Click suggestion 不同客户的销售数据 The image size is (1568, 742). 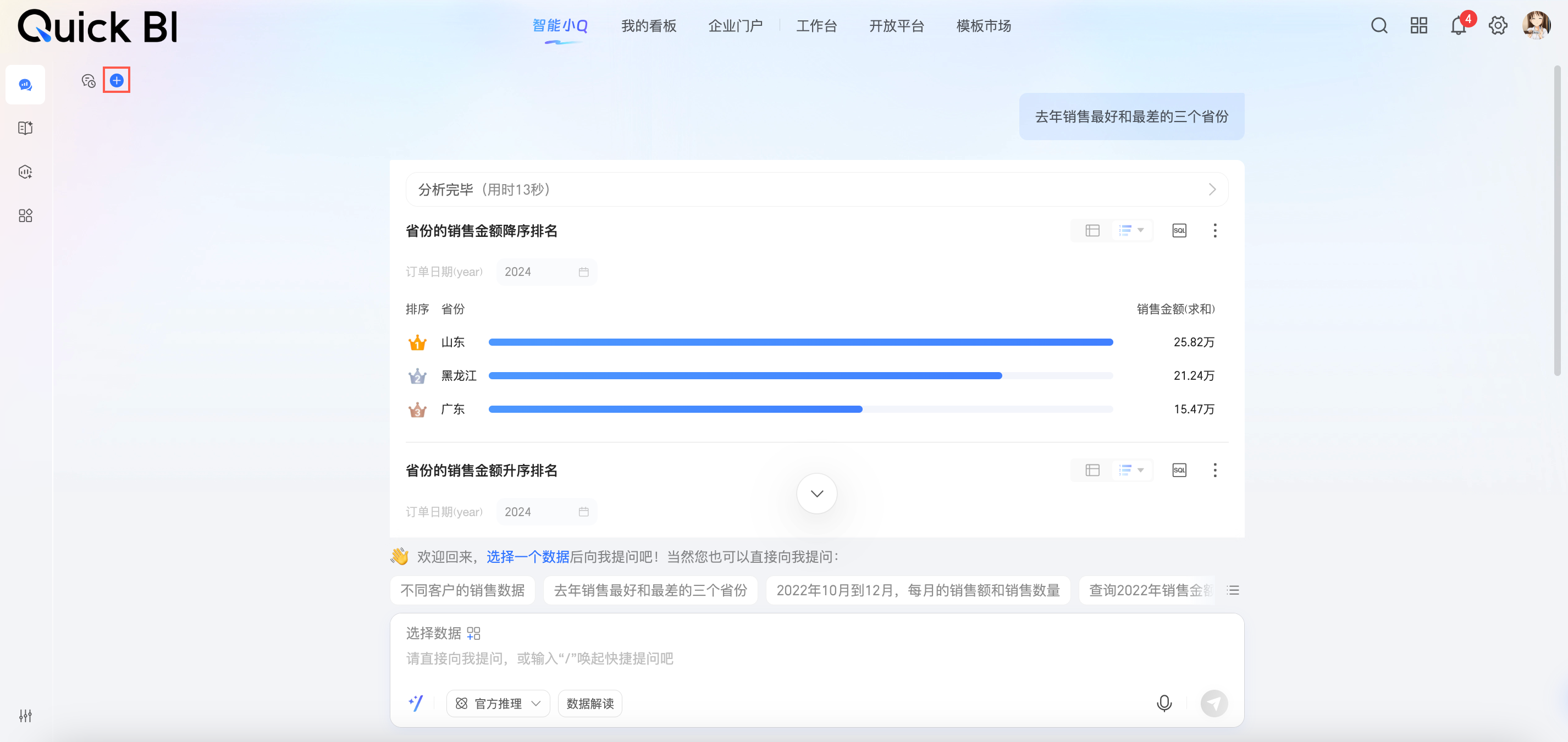462,590
